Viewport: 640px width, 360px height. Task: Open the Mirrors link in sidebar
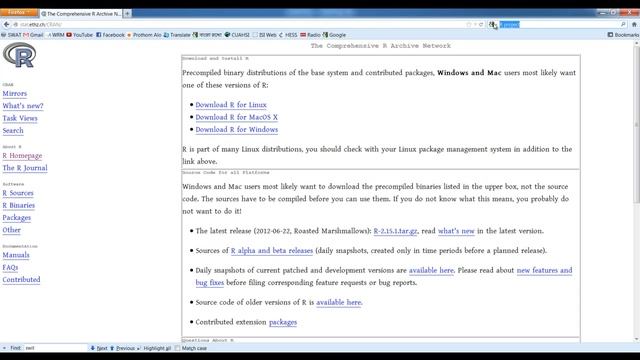[x=15, y=93]
